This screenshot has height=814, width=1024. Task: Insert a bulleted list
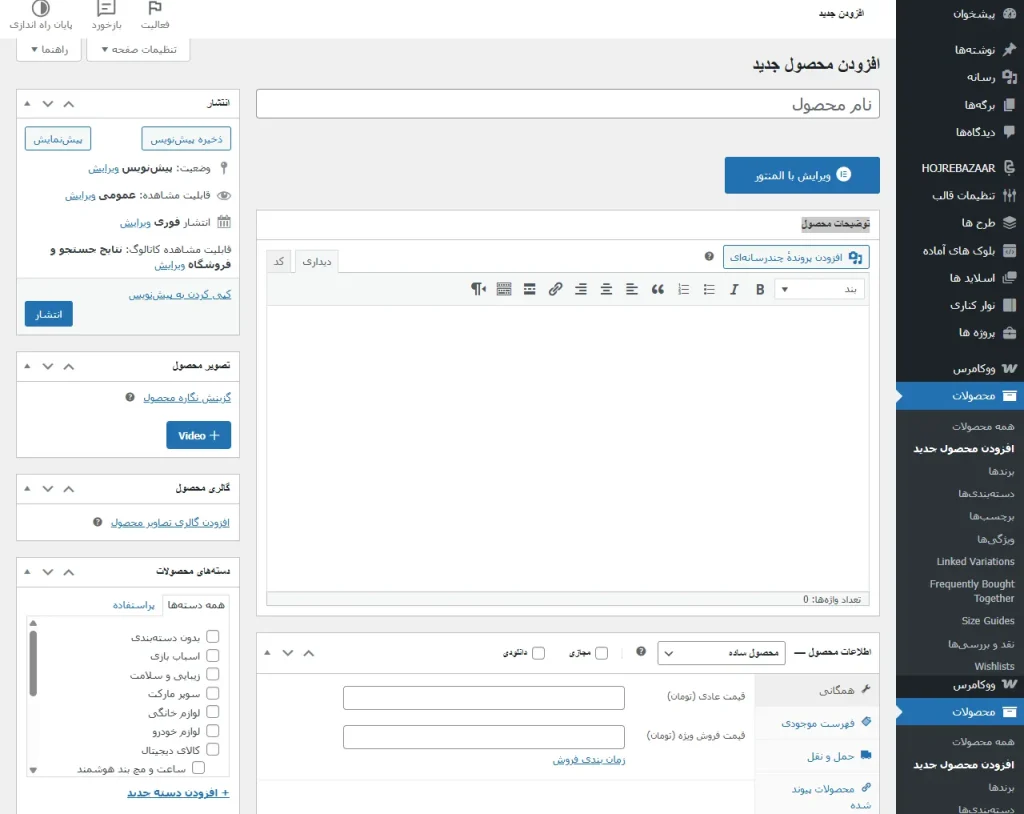click(709, 289)
